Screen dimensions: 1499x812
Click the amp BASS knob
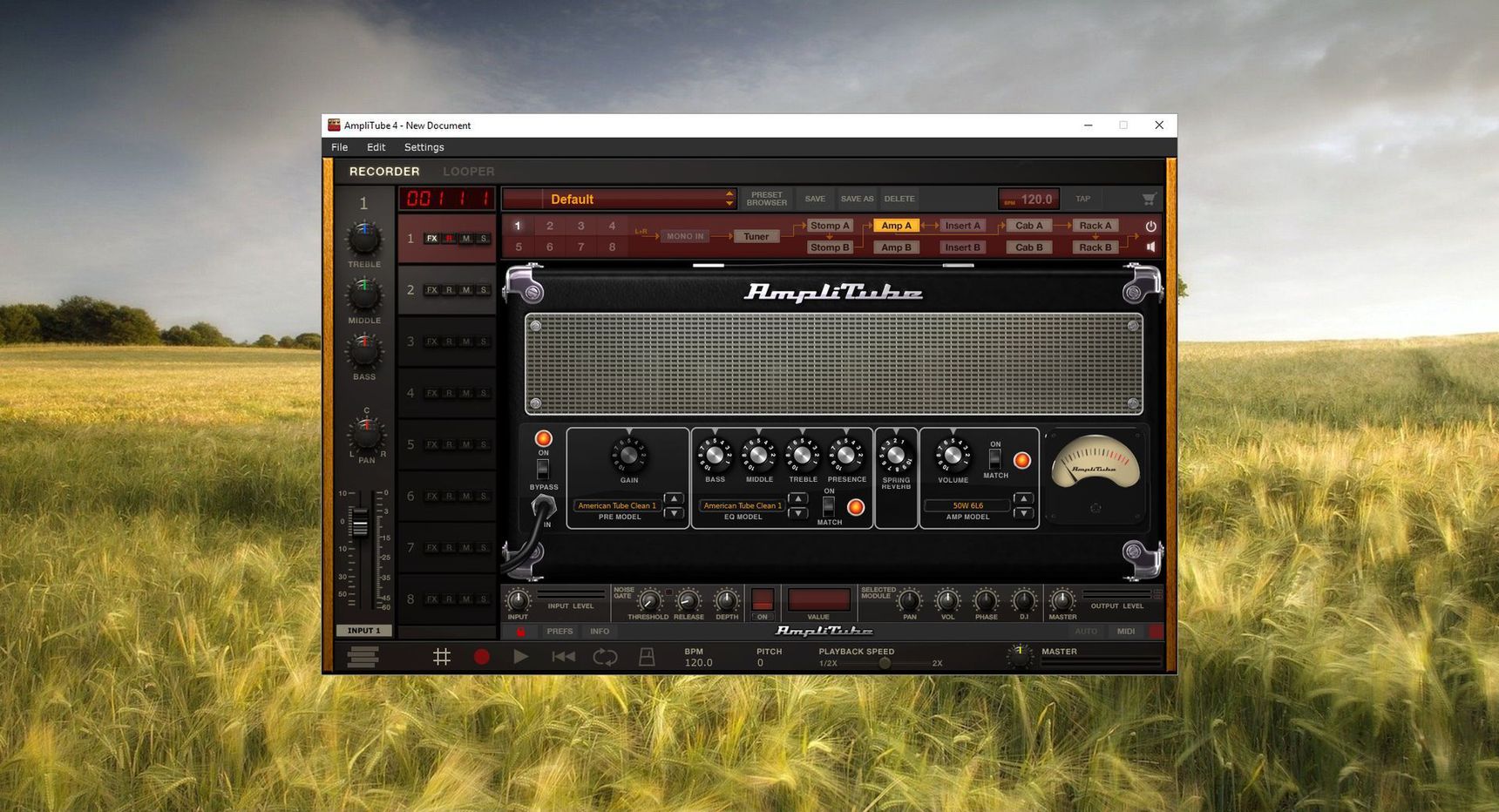pyautogui.click(x=715, y=455)
